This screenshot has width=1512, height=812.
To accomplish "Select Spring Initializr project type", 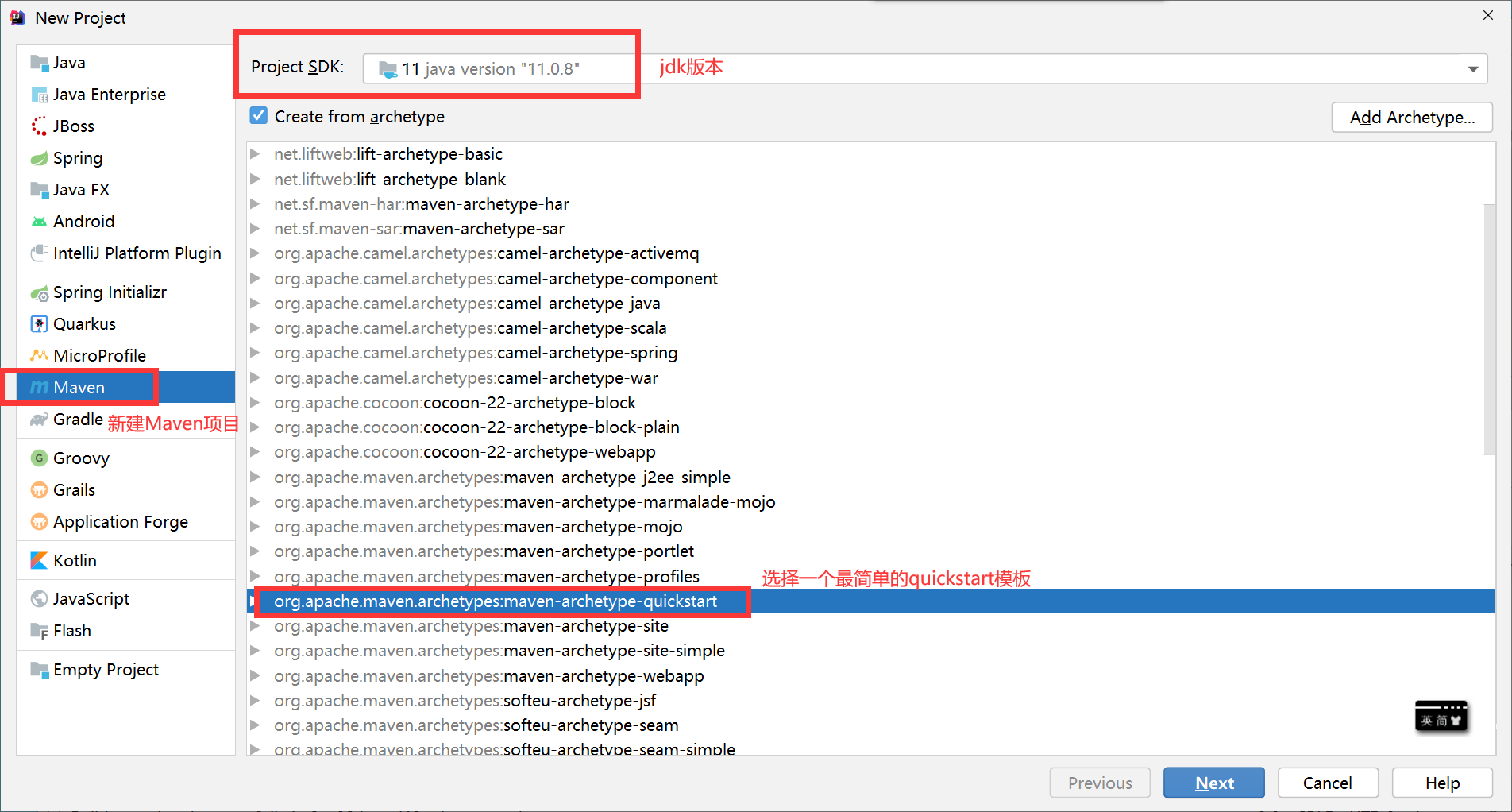I will tap(125, 292).
